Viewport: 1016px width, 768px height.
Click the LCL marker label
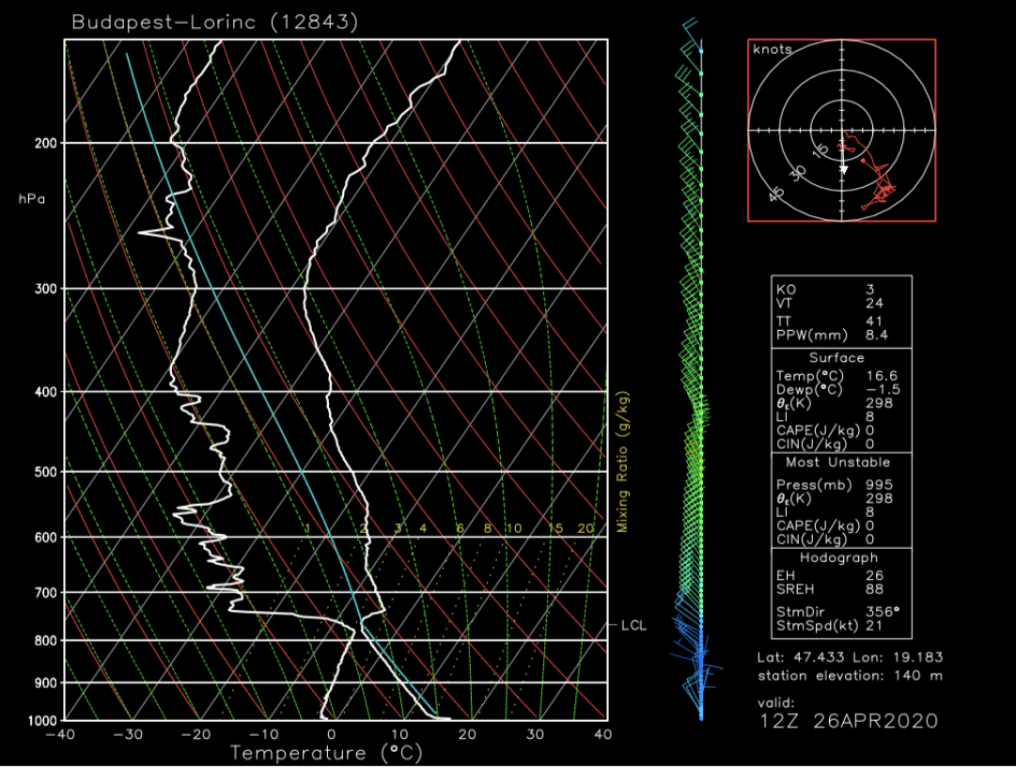(x=633, y=626)
